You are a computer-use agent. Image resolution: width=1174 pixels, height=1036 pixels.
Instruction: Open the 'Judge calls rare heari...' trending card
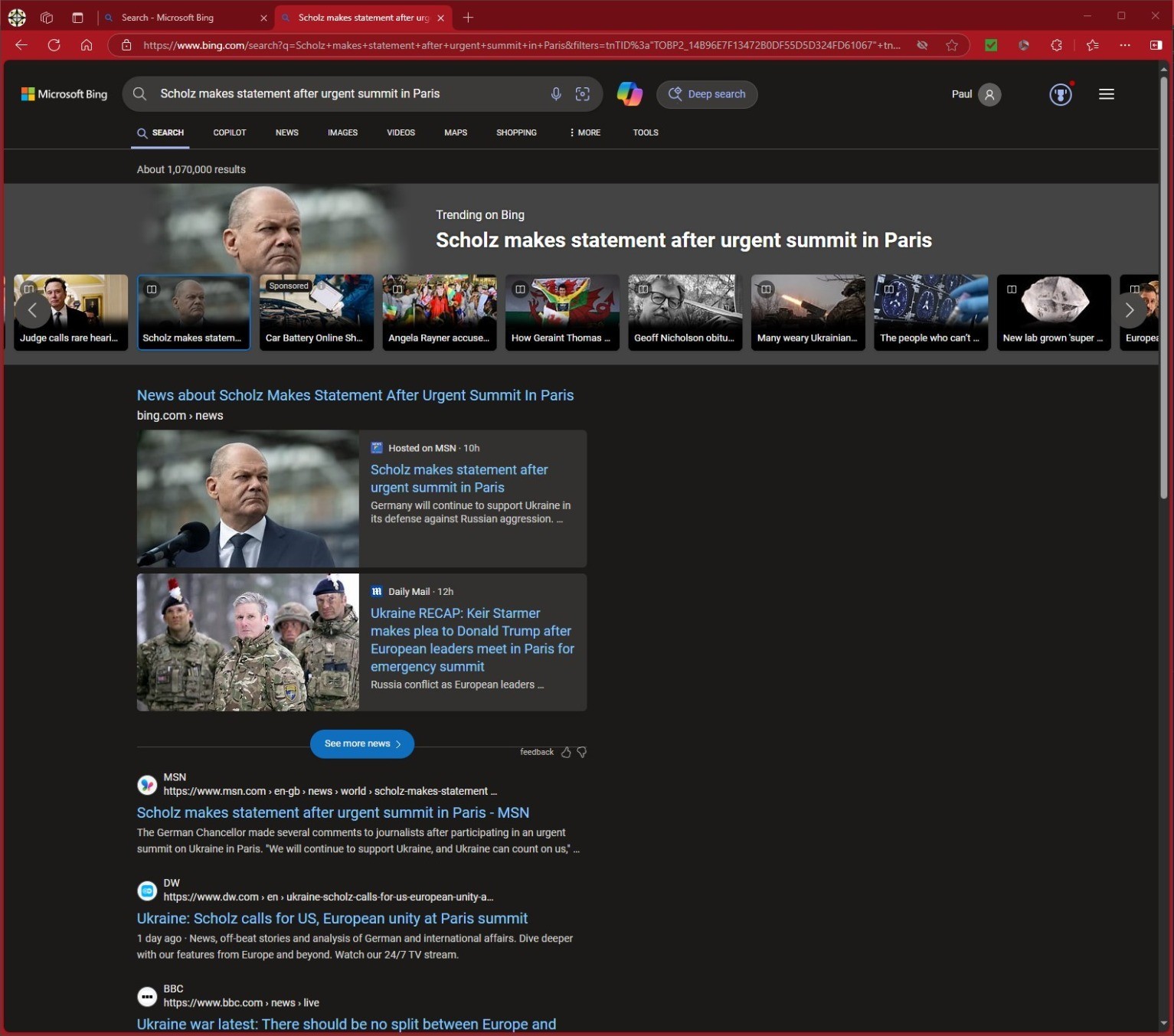(71, 312)
